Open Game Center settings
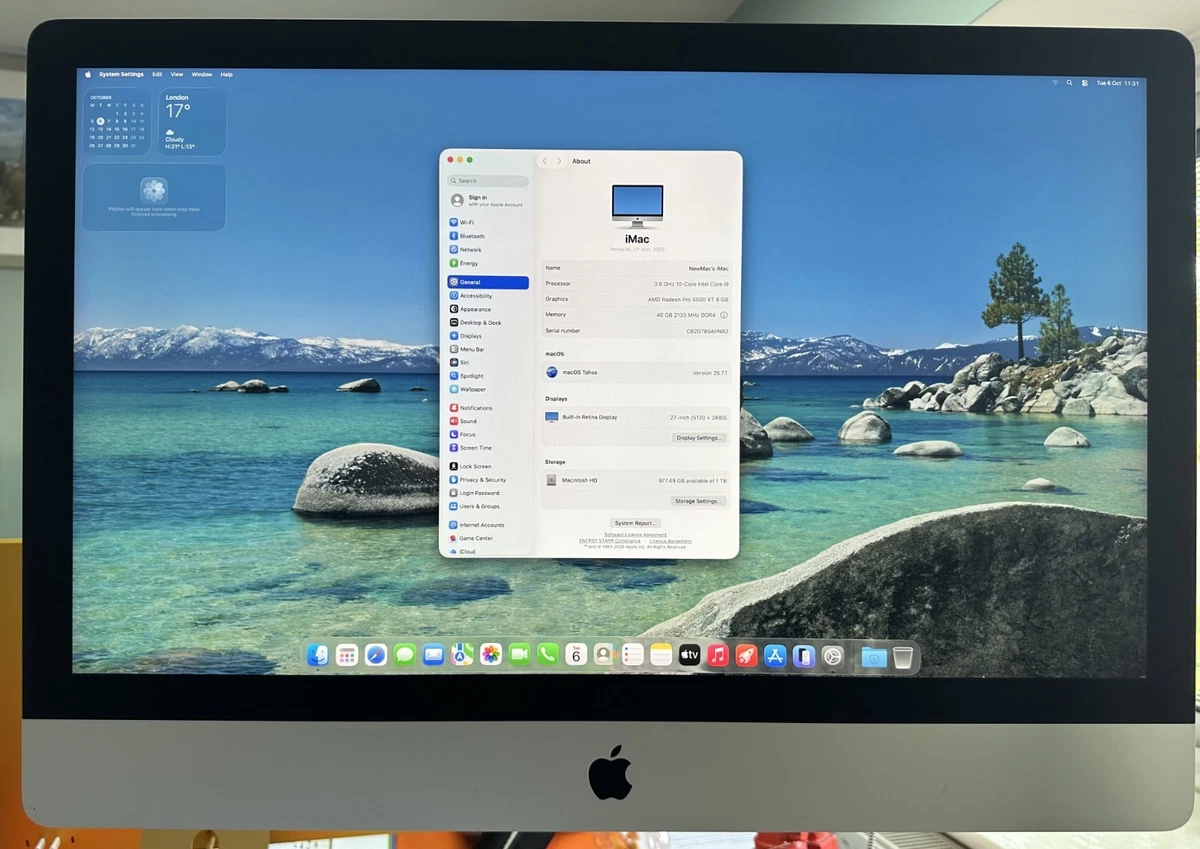The width and height of the screenshot is (1200, 849). (x=488, y=538)
